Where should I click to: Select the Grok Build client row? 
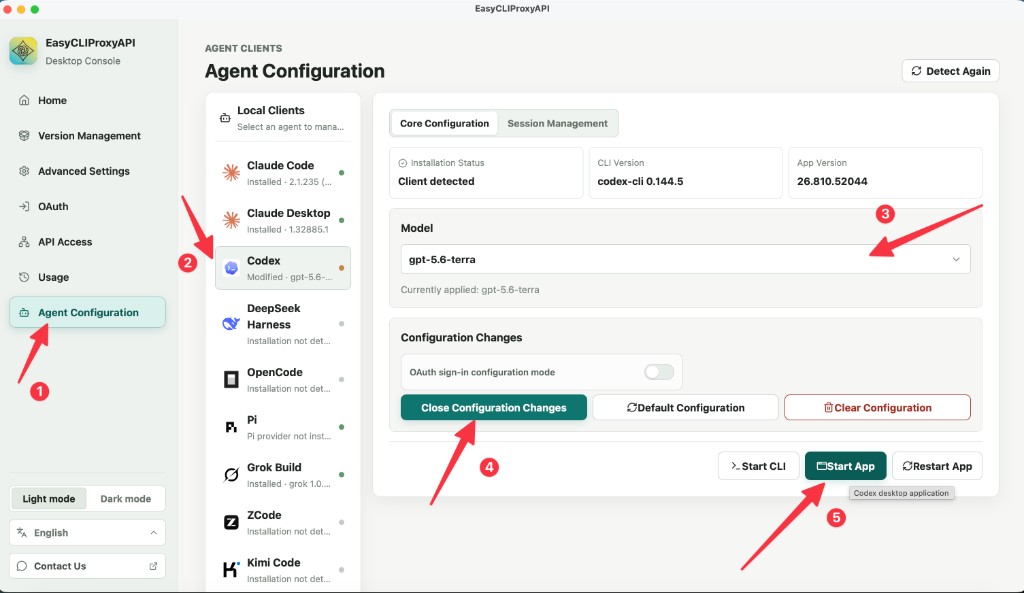tap(283, 475)
